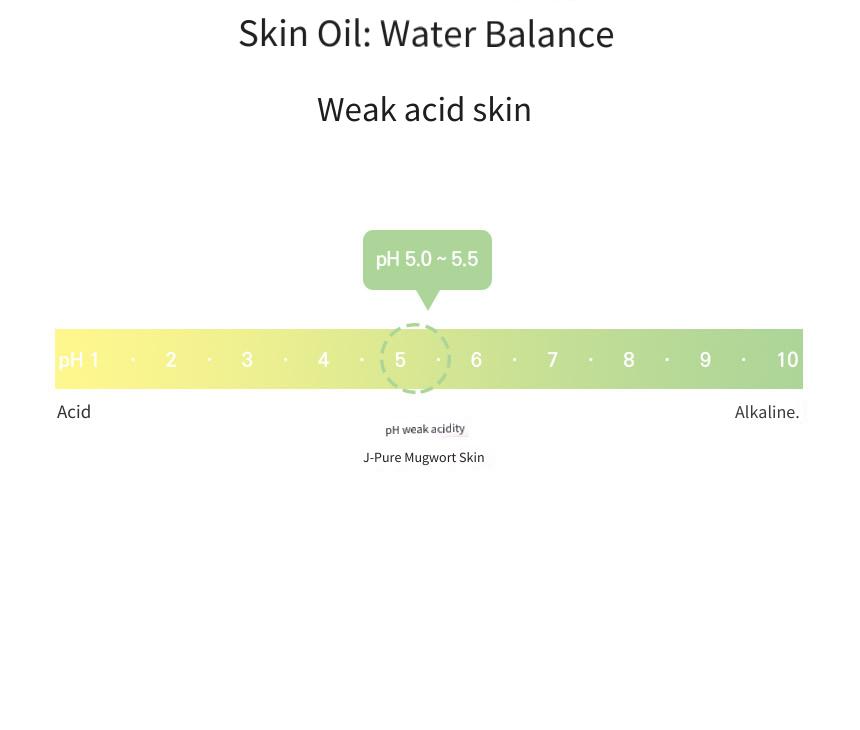860x730 pixels.
Task: Click the 'Skin Oil: Water Balance' heading
Action: click(x=426, y=33)
